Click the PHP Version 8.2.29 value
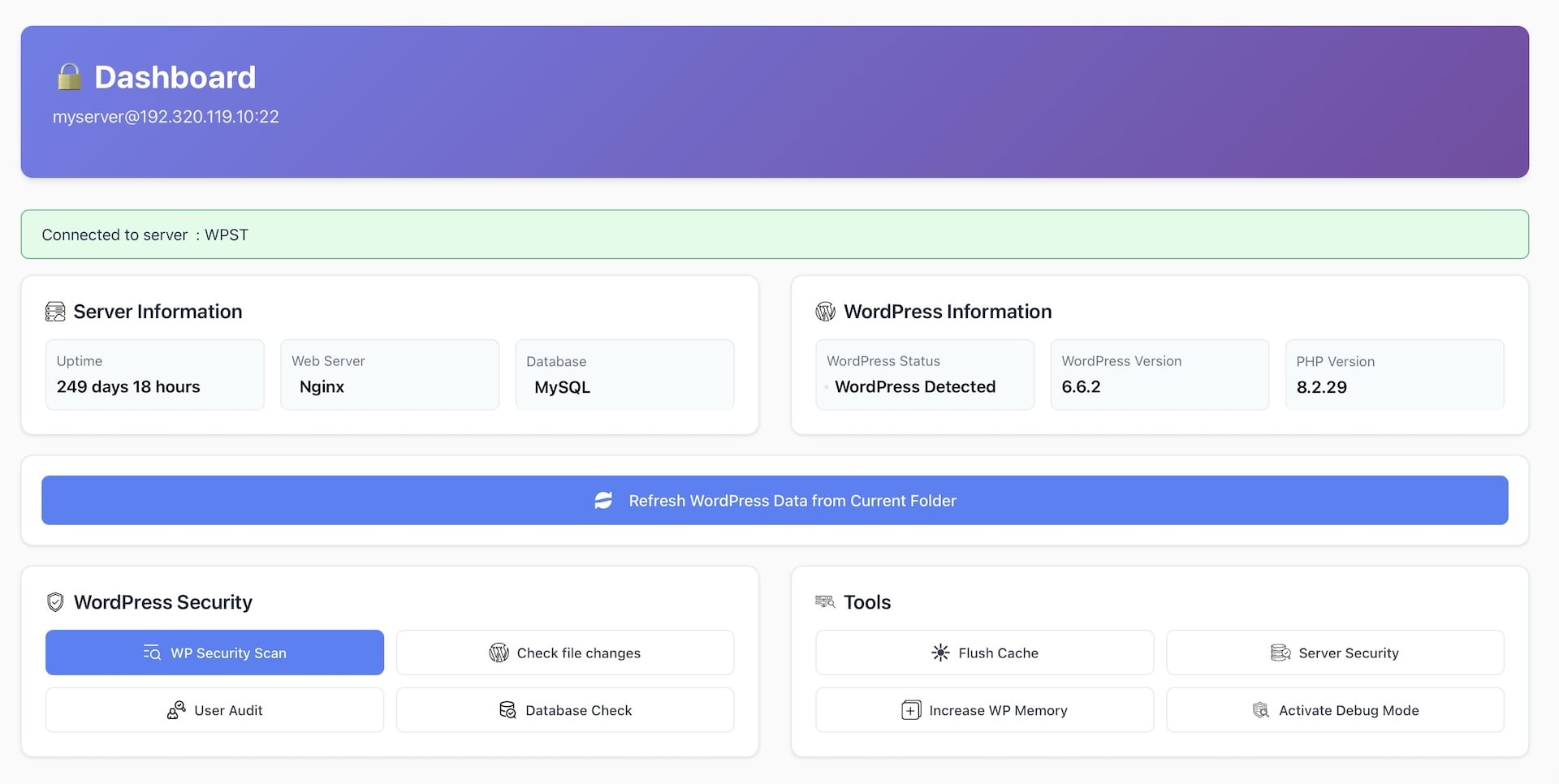The height and width of the screenshot is (784, 1559). click(1321, 387)
